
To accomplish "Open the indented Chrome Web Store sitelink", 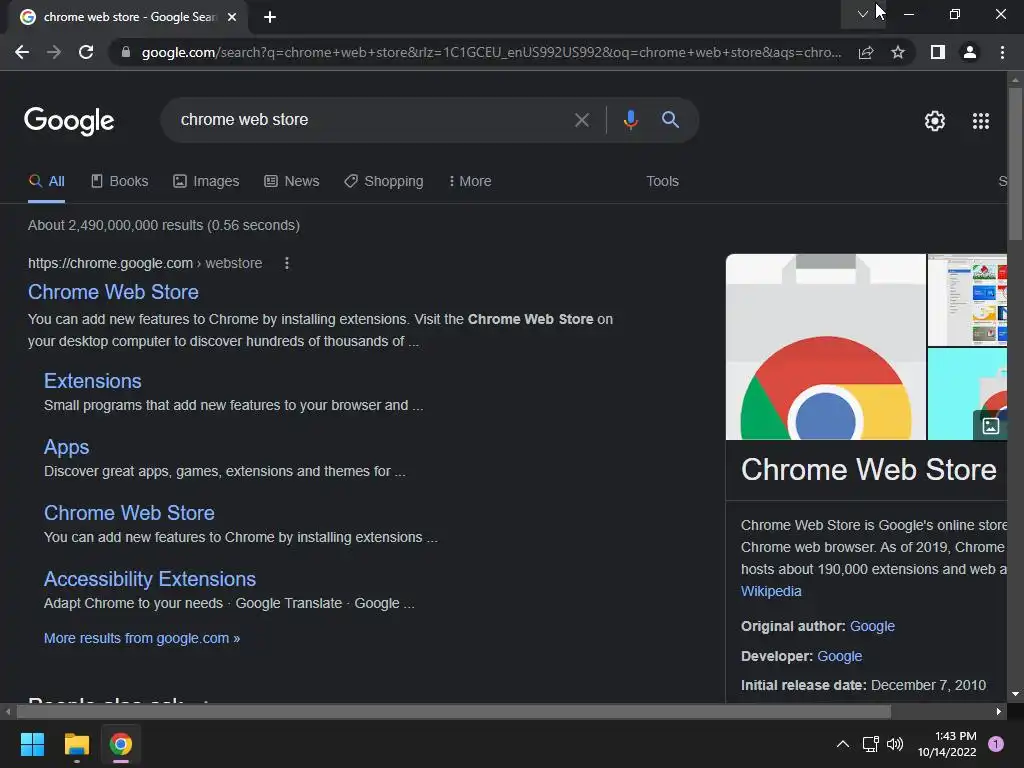I will 129,513.
